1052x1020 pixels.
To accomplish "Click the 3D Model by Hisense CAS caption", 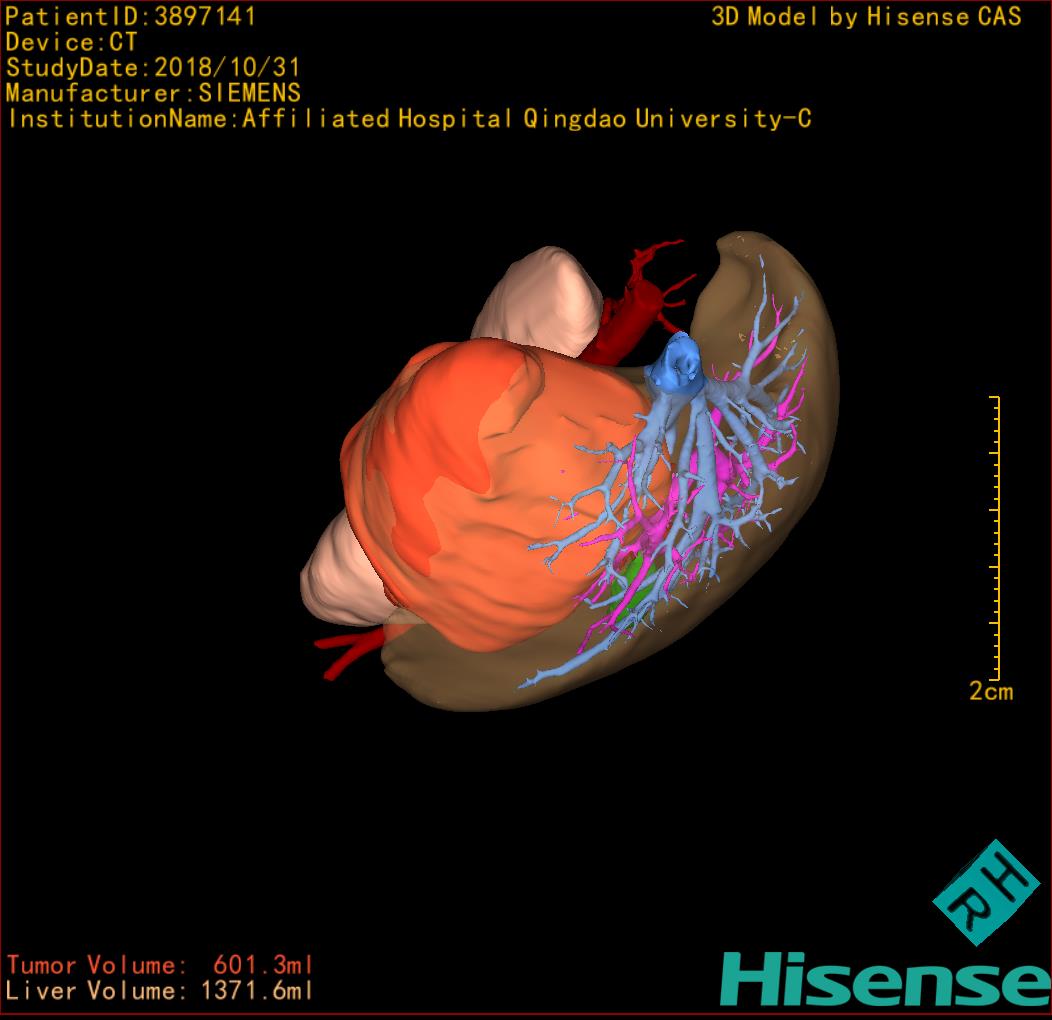I will [x=866, y=17].
